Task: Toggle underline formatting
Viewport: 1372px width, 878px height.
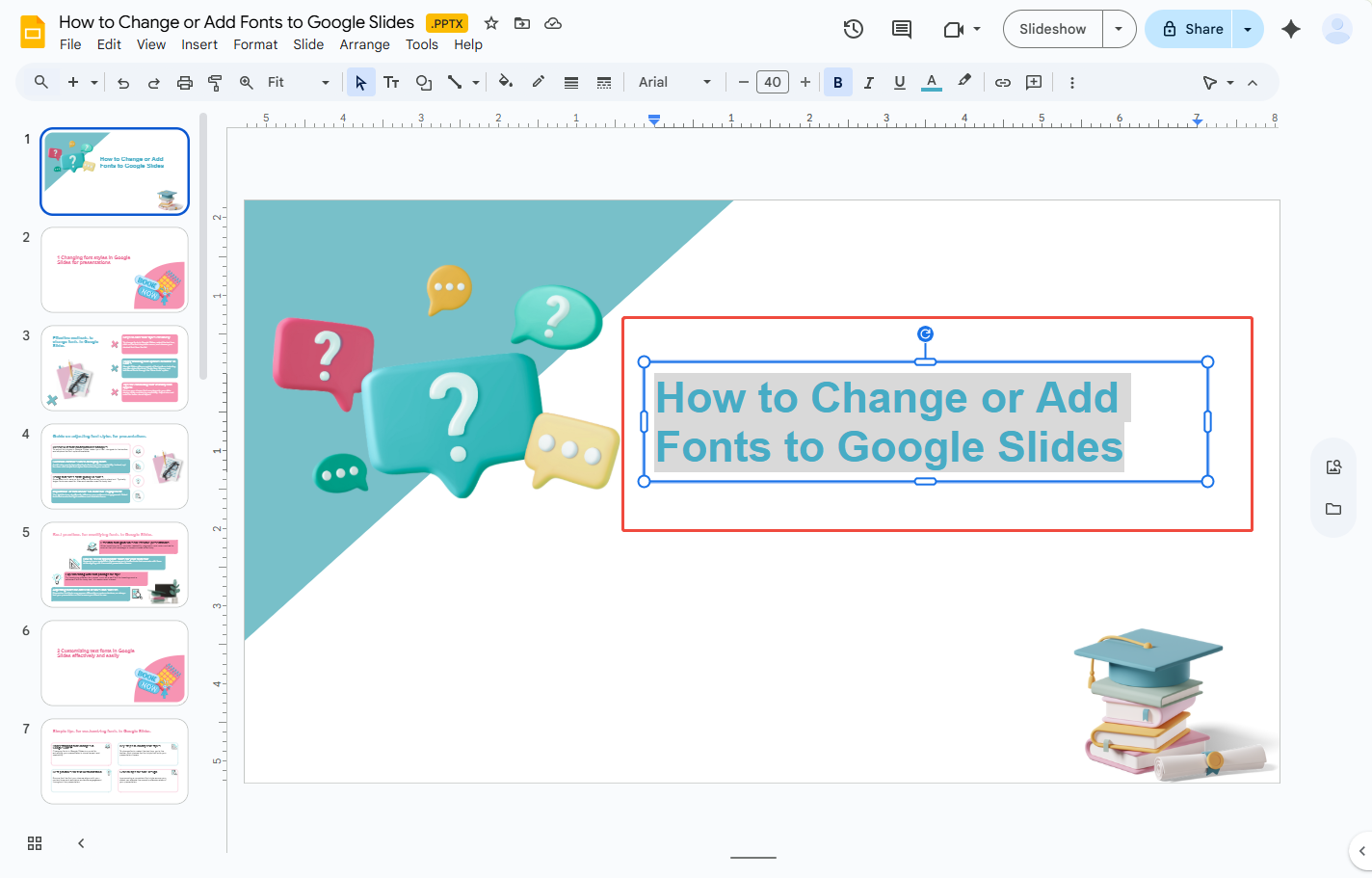Action: click(x=899, y=82)
